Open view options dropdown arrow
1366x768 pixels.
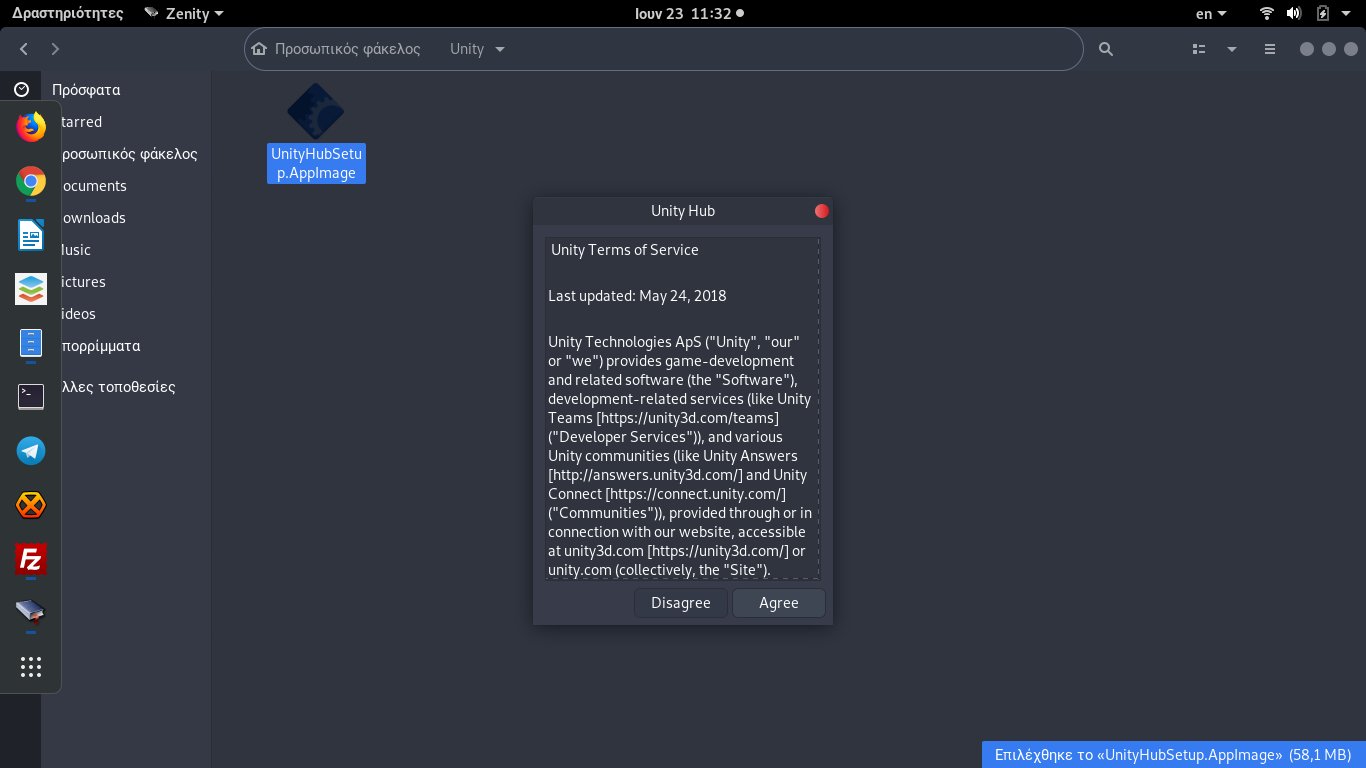(x=1232, y=49)
